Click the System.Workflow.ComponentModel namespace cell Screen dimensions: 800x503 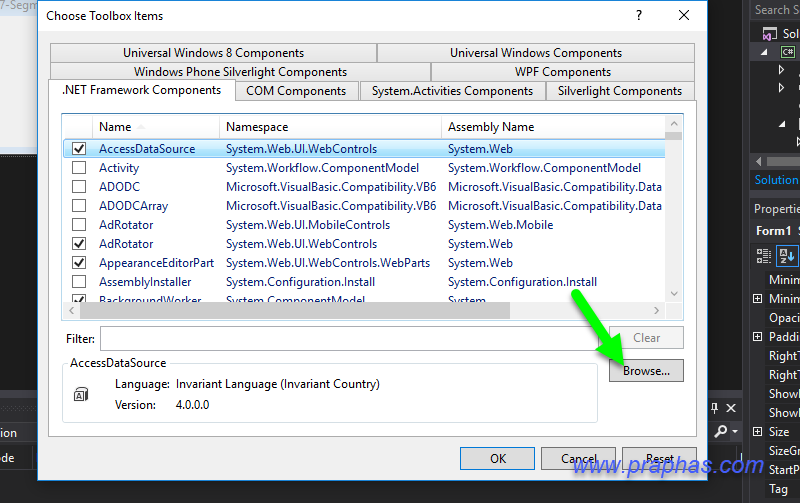322,168
